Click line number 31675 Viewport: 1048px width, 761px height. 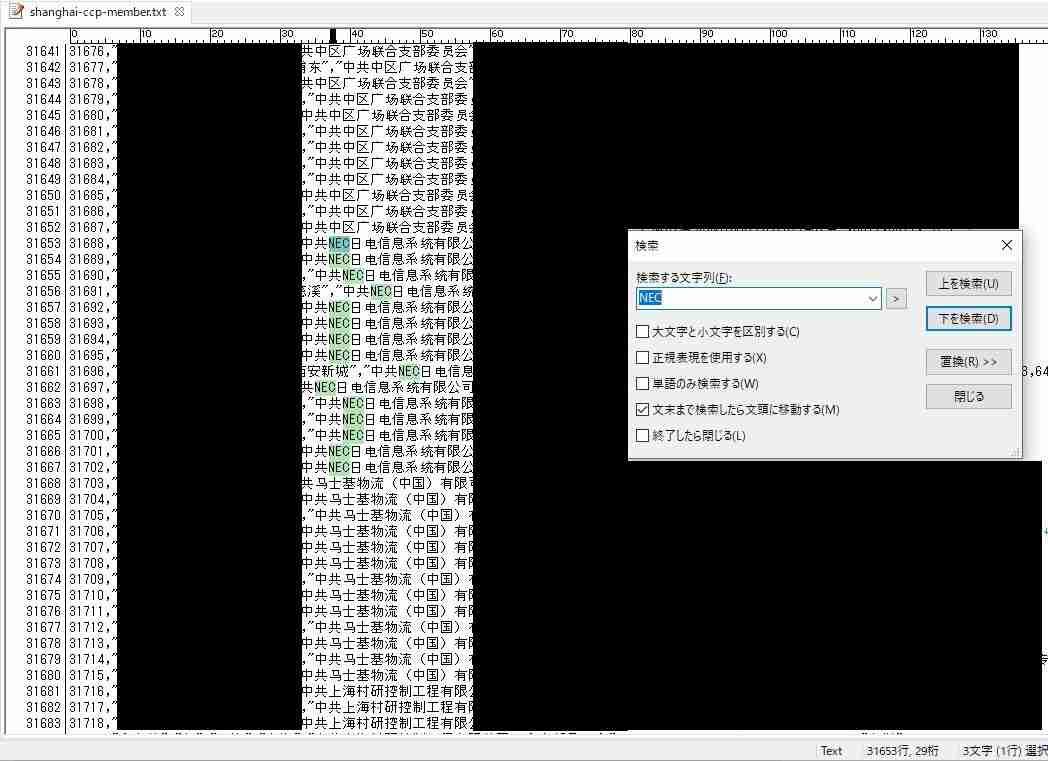point(43,595)
